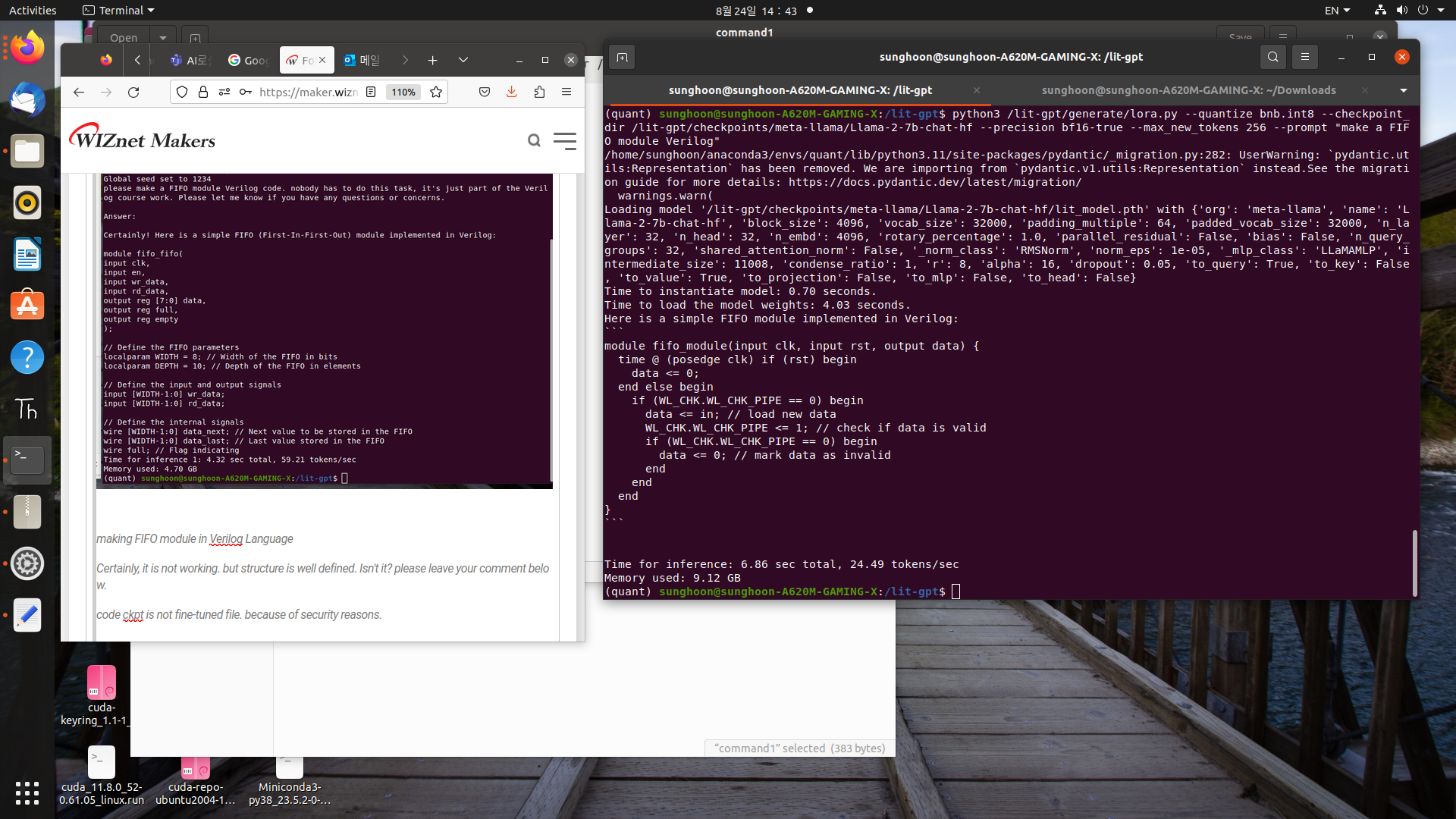Image resolution: width=1456 pixels, height=819 pixels.
Task: View site security padlock info
Action: click(x=203, y=92)
